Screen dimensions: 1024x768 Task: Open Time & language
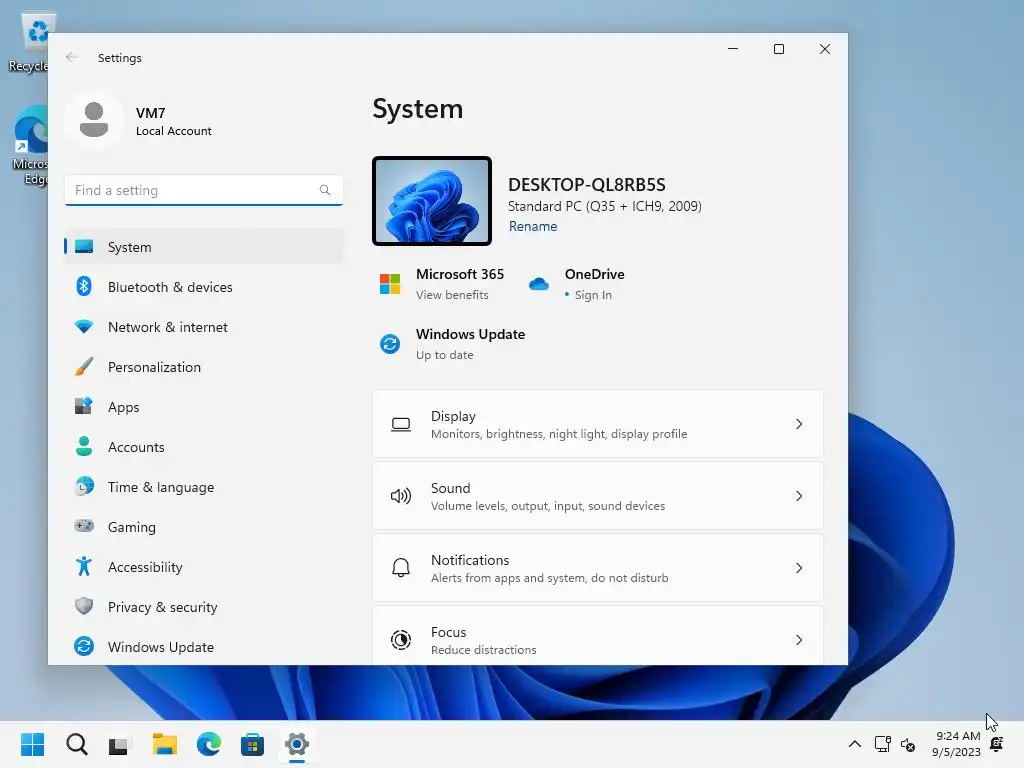click(204, 487)
